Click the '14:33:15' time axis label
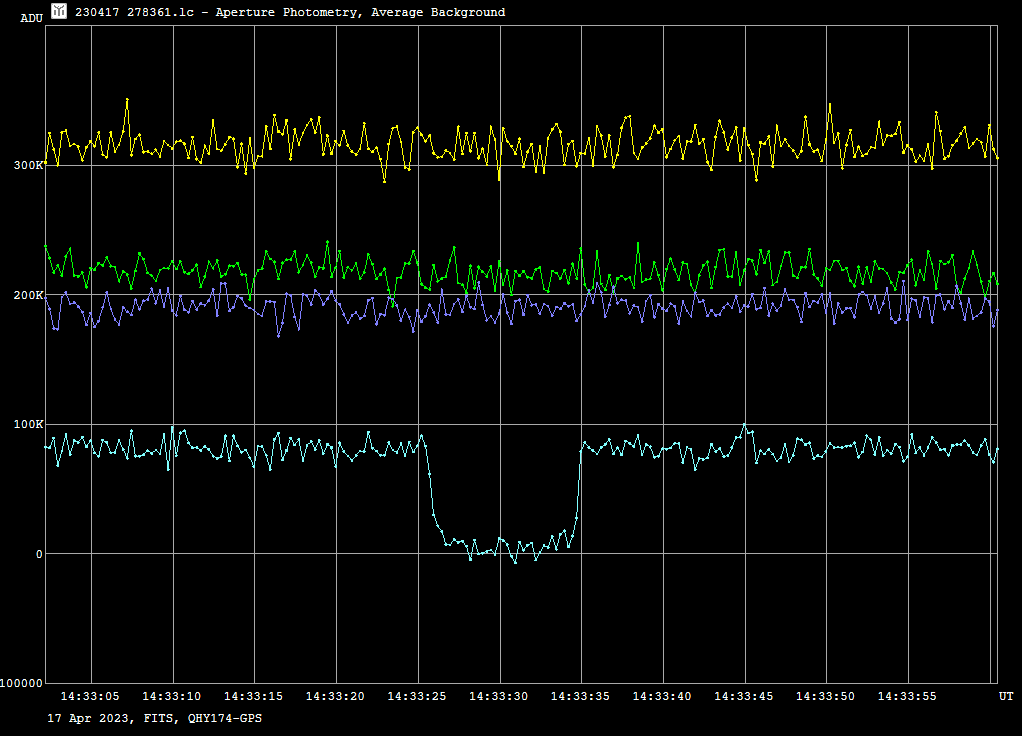The image size is (1022, 736). pyautogui.click(x=254, y=696)
